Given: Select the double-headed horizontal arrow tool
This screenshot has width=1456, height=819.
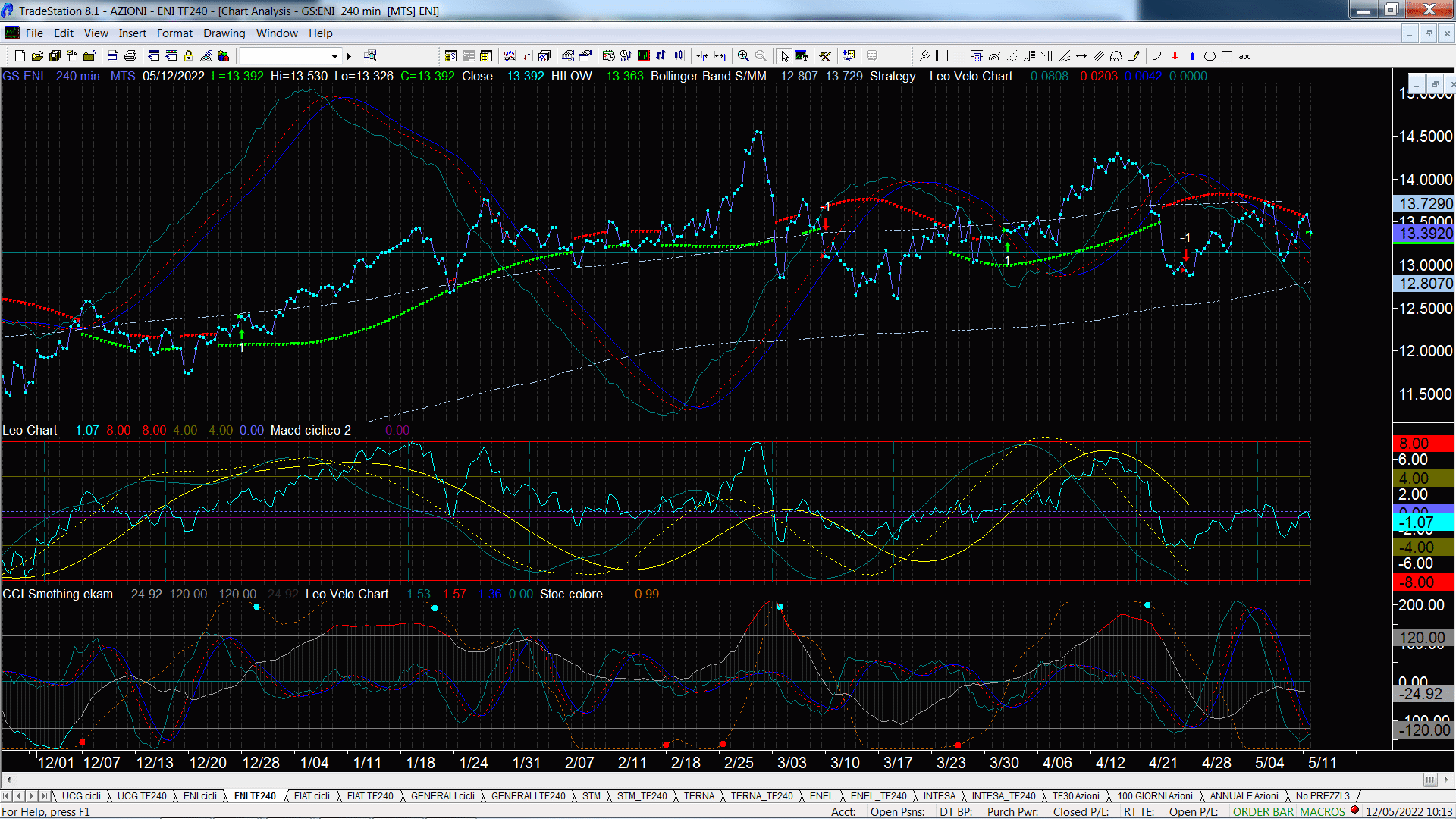Looking at the screenshot, I should (1081, 56).
